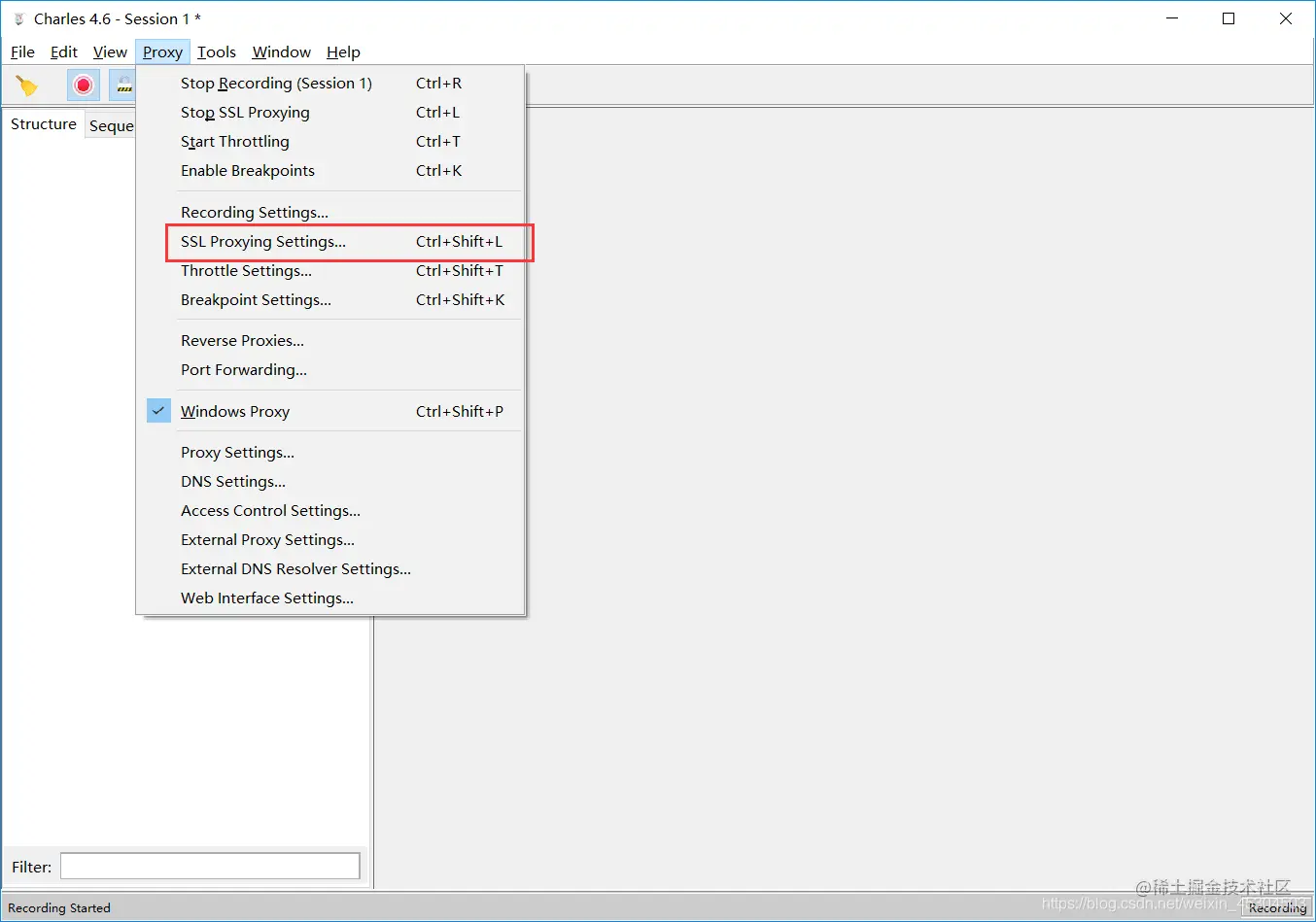This screenshot has width=1316, height=922.
Task: Open Proxy Settings...
Action: click(x=330, y=453)
